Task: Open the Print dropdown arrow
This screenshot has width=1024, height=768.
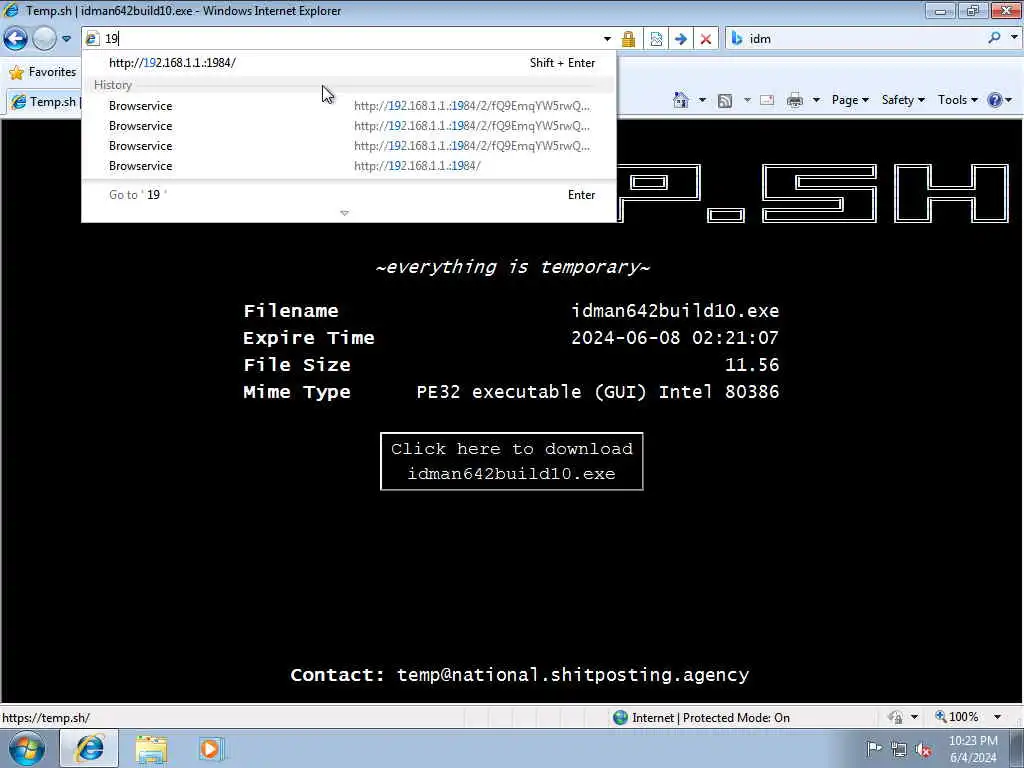Action: (816, 100)
